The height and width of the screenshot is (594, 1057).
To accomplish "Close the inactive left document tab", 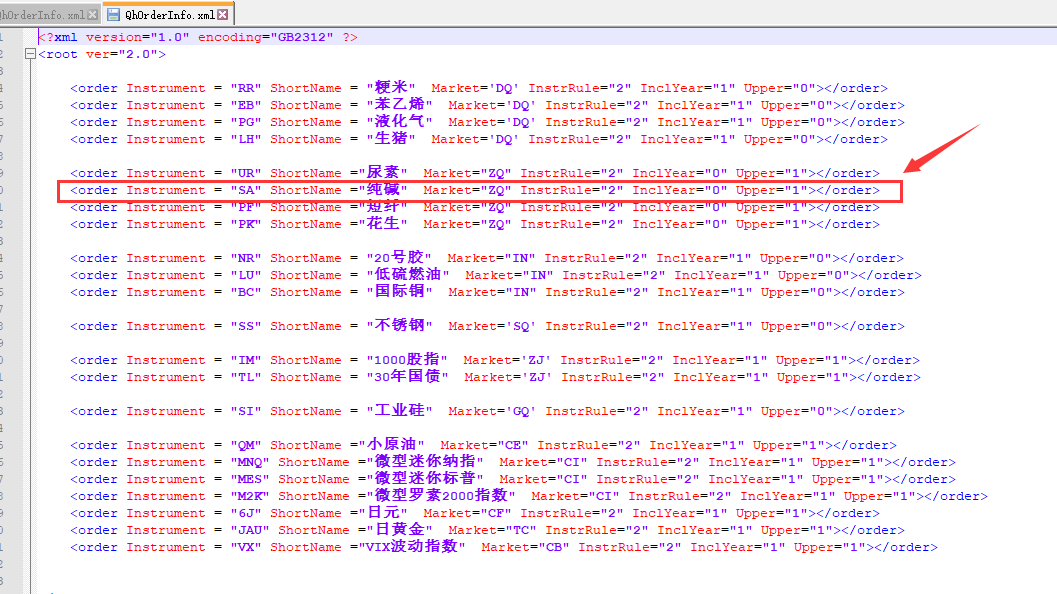I will tap(93, 14).
